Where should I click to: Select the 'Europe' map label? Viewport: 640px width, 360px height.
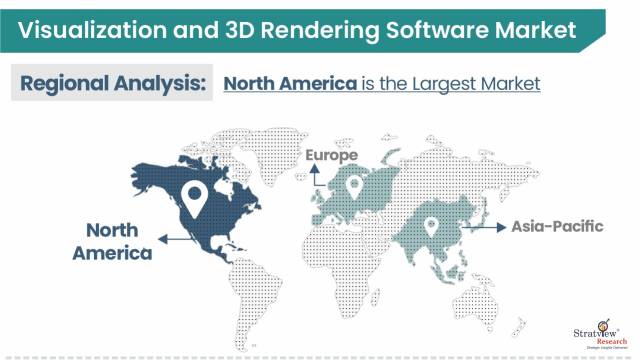pos(331,155)
